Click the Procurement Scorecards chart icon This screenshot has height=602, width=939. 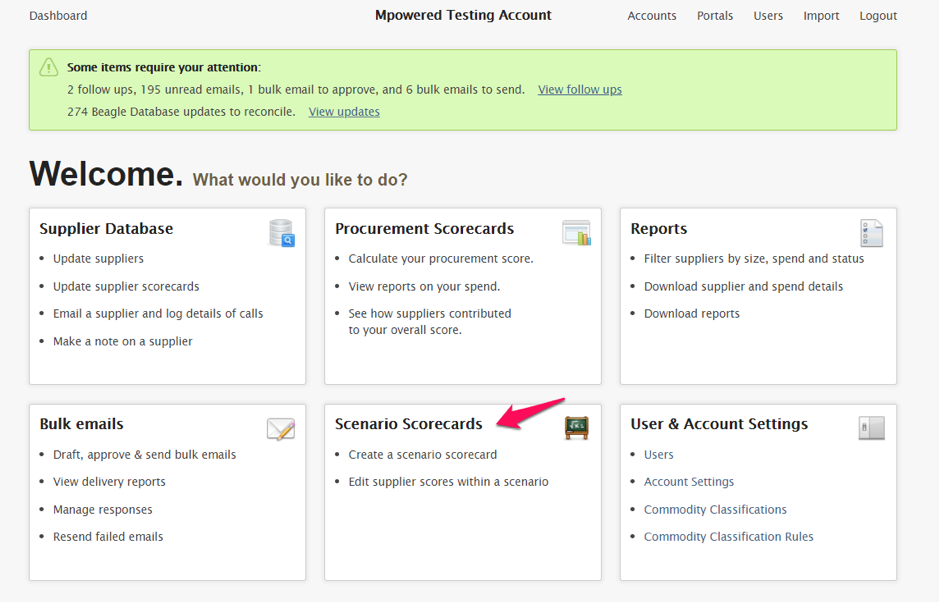(x=577, y=233)
